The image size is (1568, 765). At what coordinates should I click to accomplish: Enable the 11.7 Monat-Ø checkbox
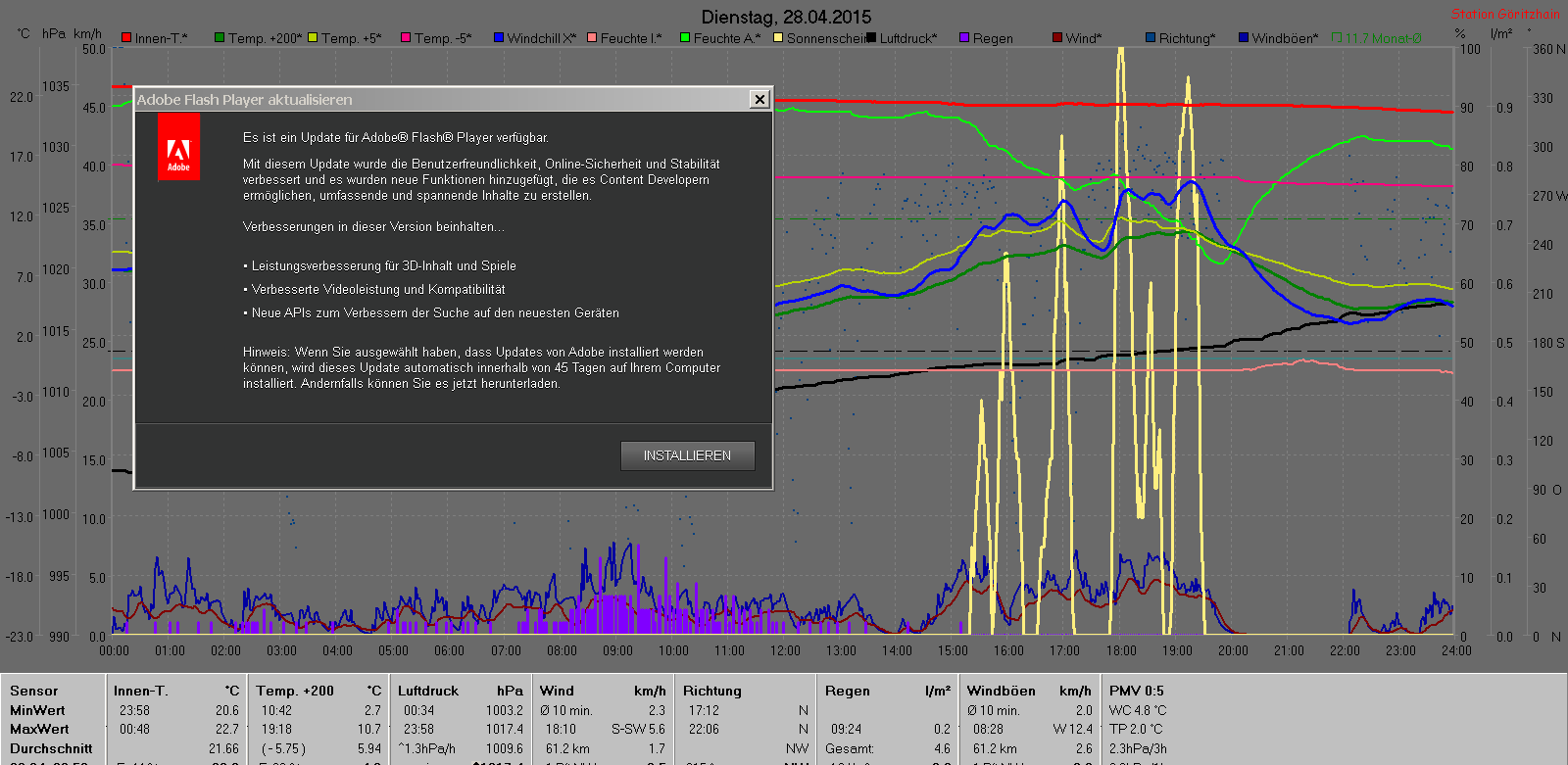tap(1337, 38)
